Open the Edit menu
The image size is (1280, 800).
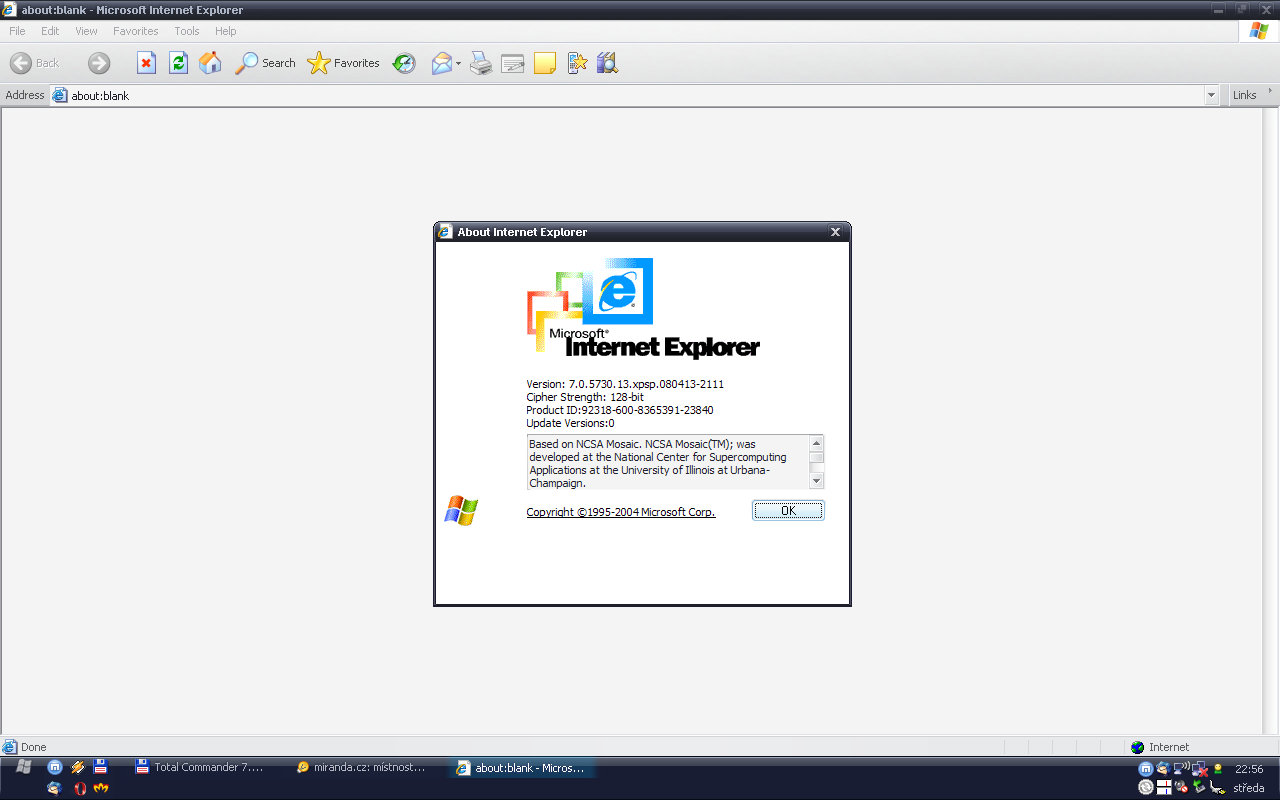click(x=50, y=31)
